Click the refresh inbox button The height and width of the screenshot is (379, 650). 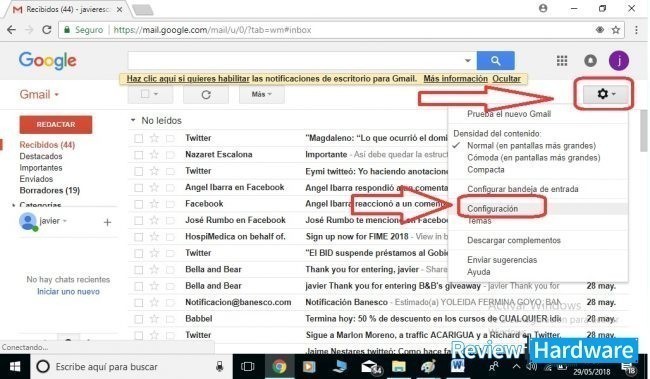tap(206, 95)
